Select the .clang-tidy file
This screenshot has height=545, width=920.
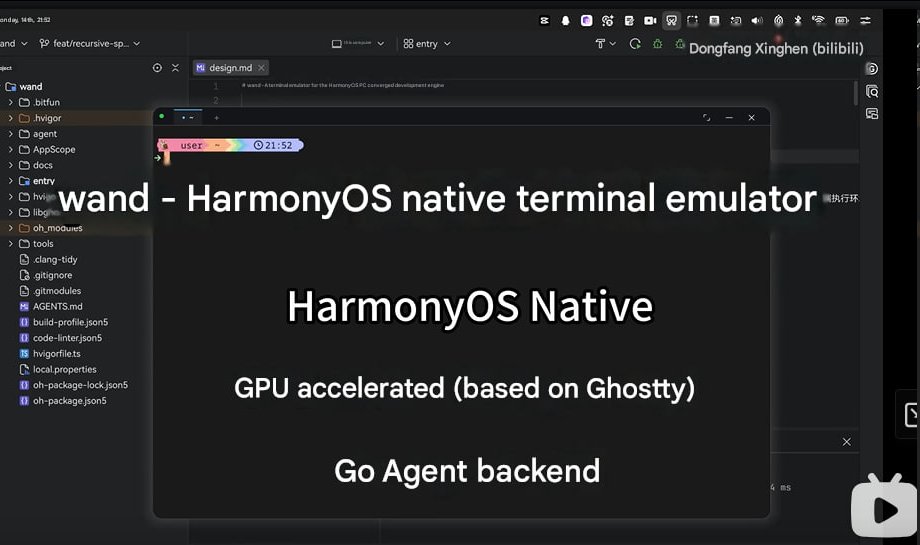tap(55, 259)
